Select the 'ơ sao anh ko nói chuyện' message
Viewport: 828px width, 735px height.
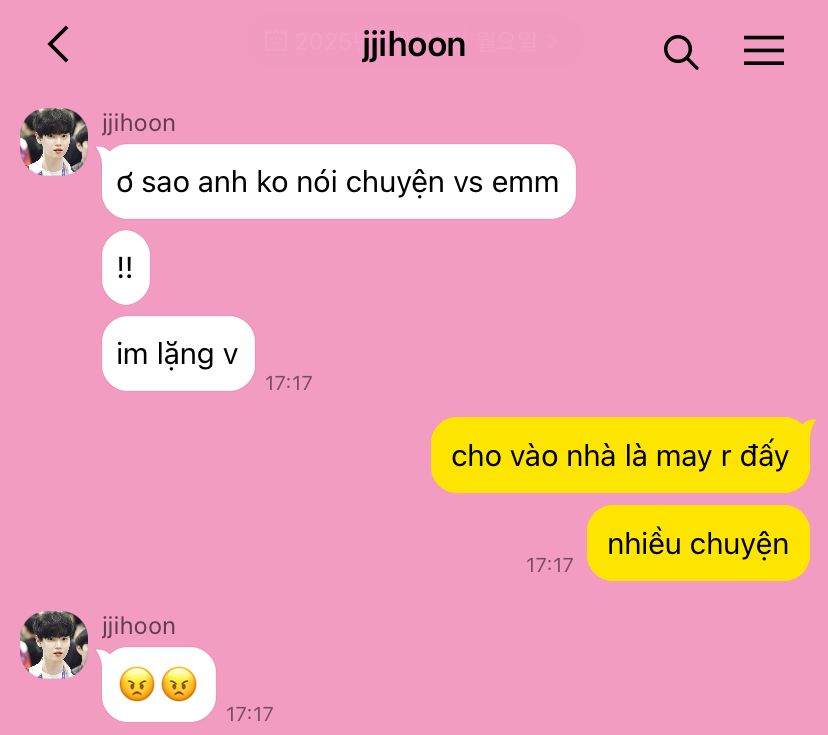click(338, 182)
